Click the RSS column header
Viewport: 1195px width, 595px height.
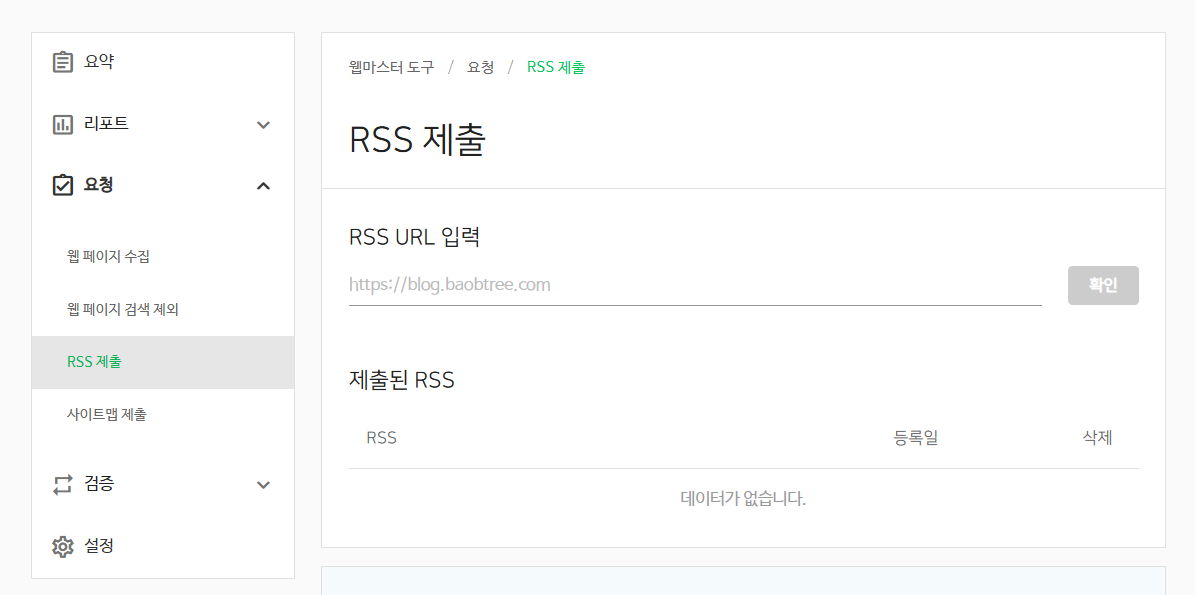(380, 437)
